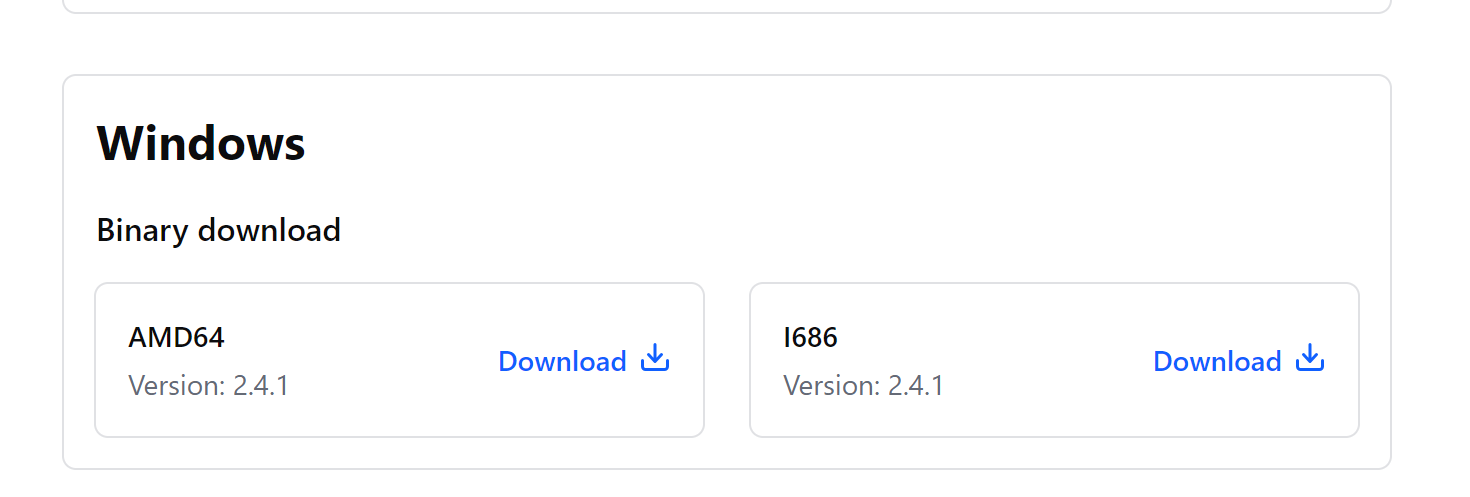This screenshot has height=497, width=1470.
Task: Click the word download in the subheading
Action: (269, 231)
